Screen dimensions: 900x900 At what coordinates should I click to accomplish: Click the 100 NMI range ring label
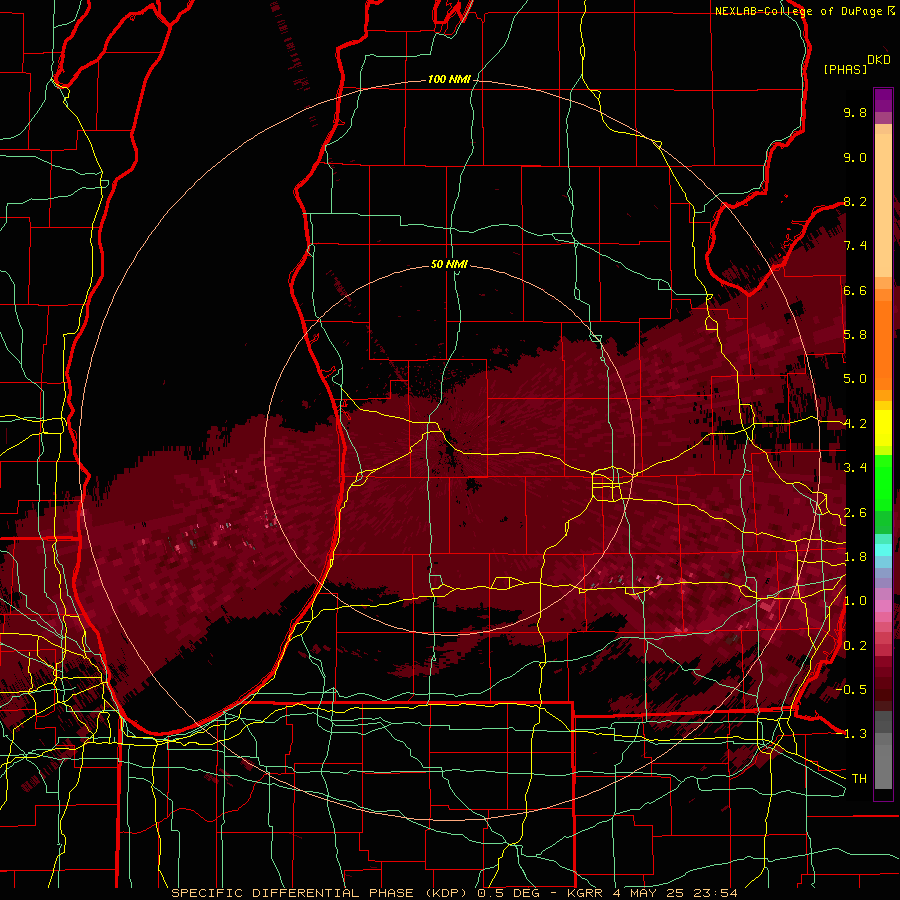coord(449,79)
